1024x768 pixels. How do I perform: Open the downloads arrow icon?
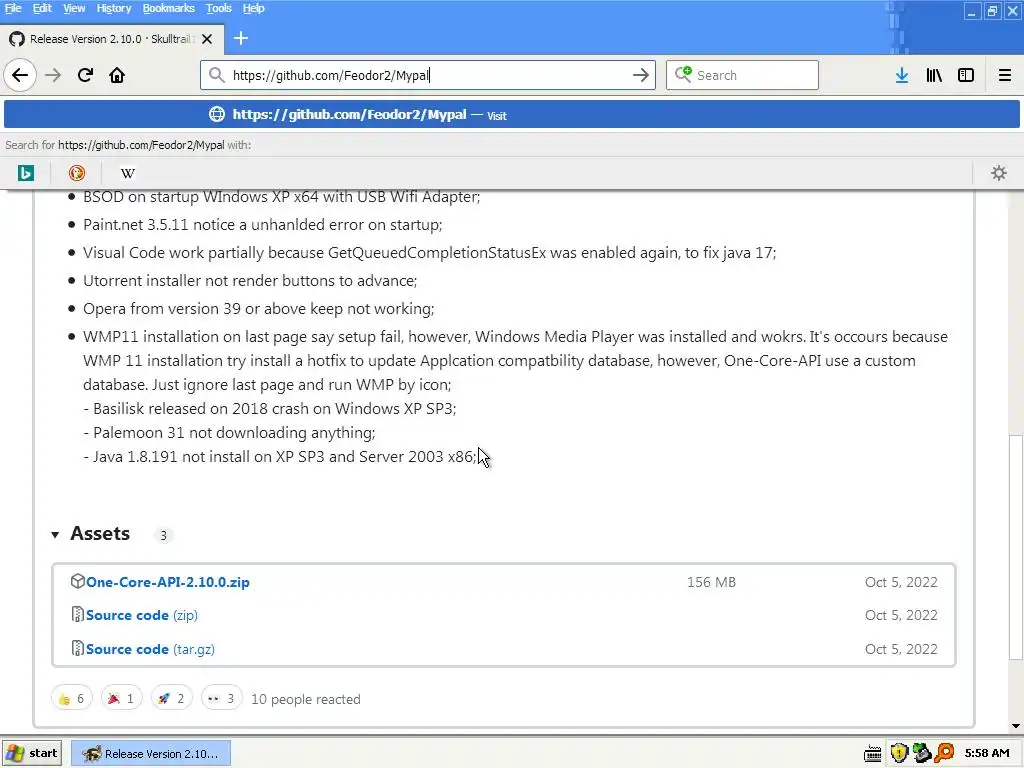902,75
